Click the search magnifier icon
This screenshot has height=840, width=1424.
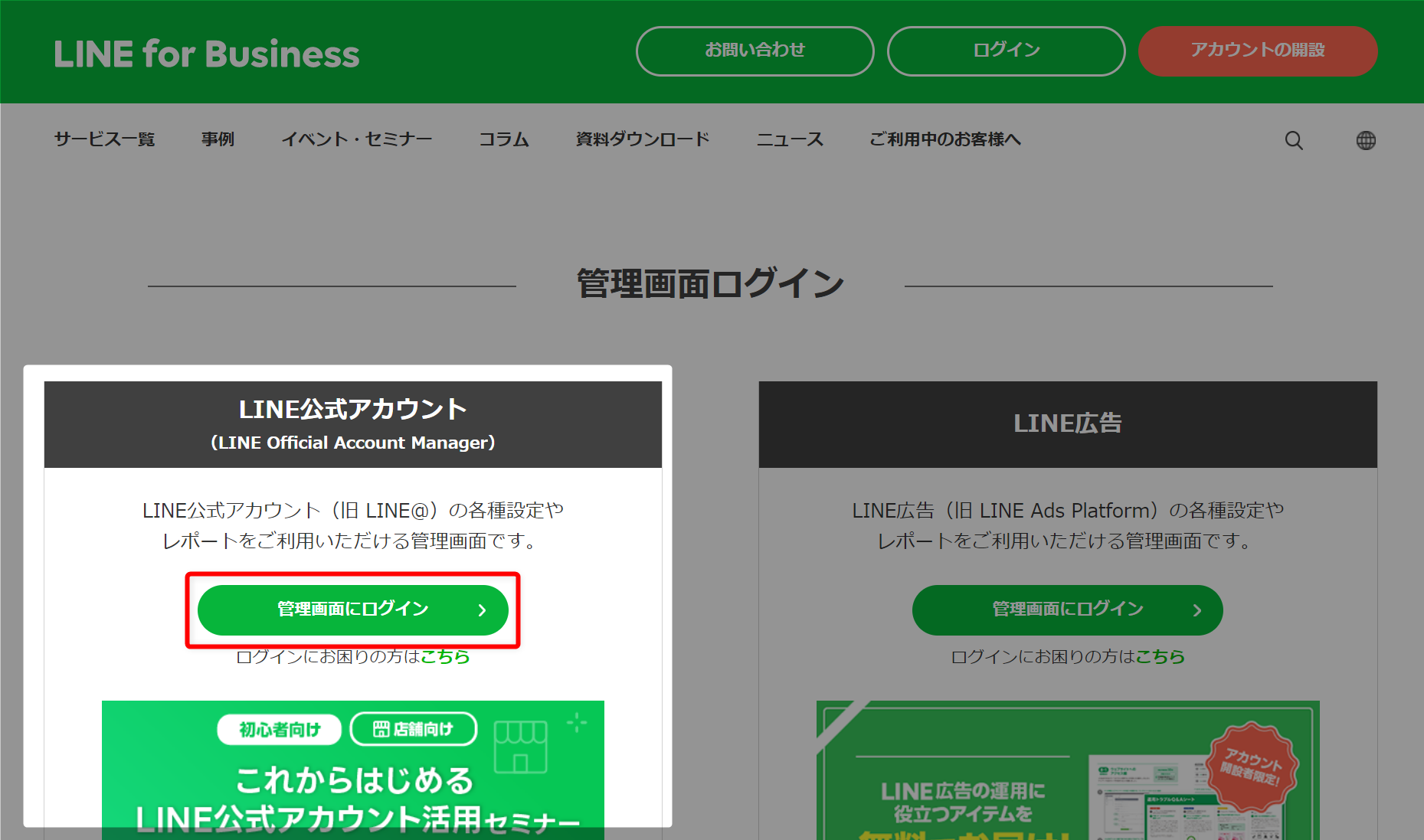pyautogui.click(x=1294, y=140)
